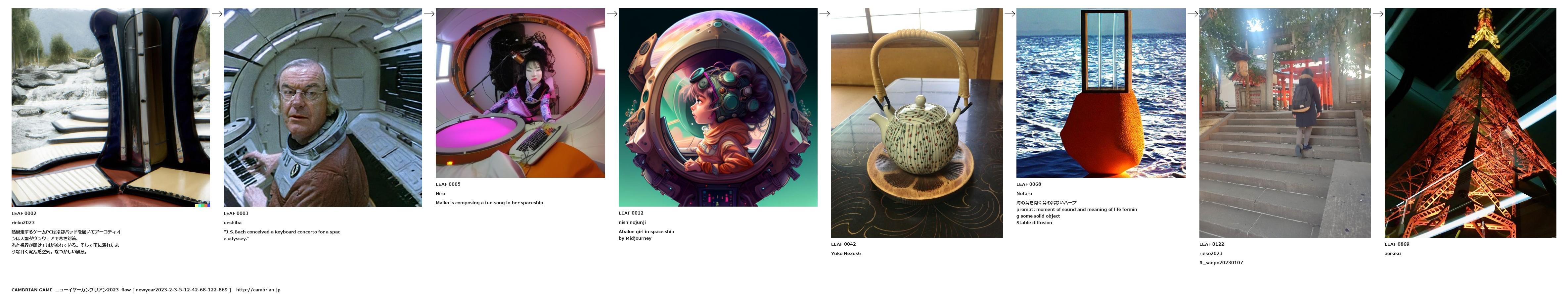Viewport: 1568px width, 298px height.
Task: Click arrow between LEAF 0068 and 0122
Action: [x=1192, y=13]
